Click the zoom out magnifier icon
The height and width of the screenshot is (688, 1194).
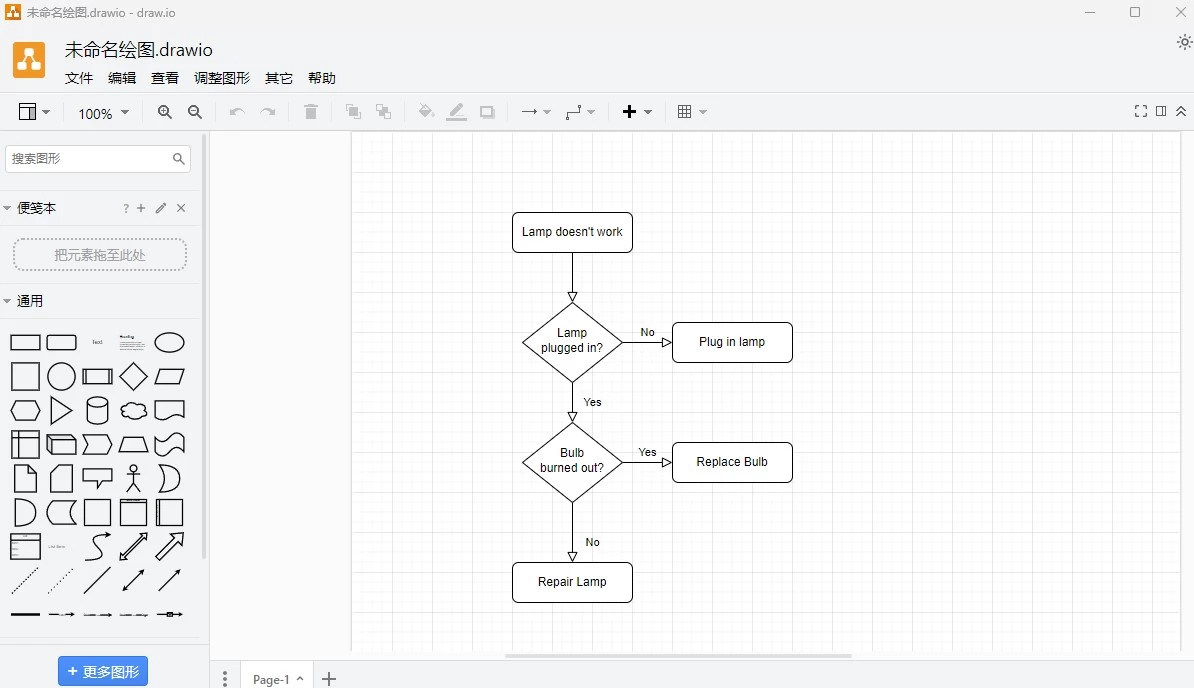tap(195, 112)
